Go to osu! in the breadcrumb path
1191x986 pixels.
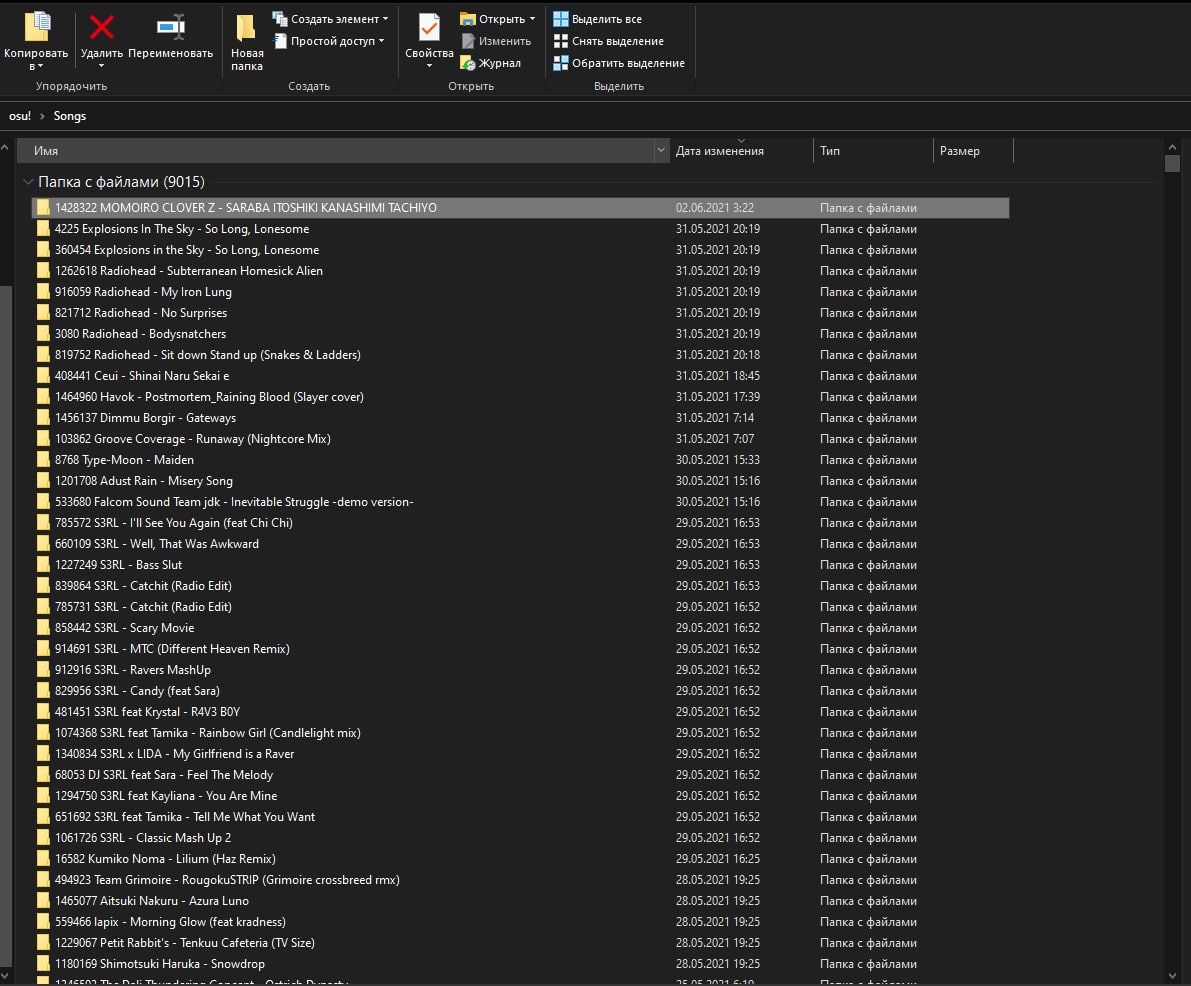(x=20, y=116)
